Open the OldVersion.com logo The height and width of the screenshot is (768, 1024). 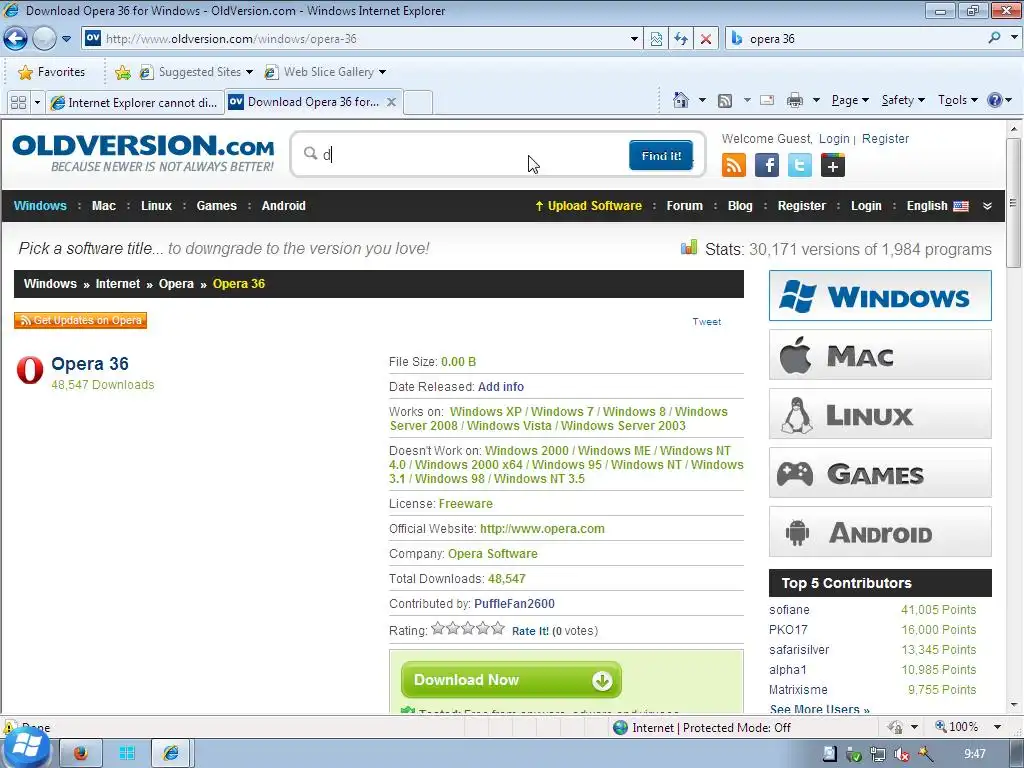(143, 153)
